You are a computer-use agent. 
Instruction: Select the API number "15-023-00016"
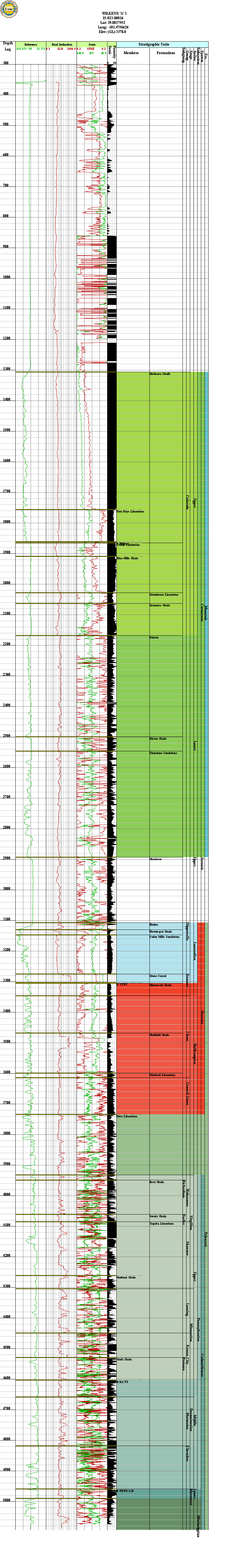(114, 18)
